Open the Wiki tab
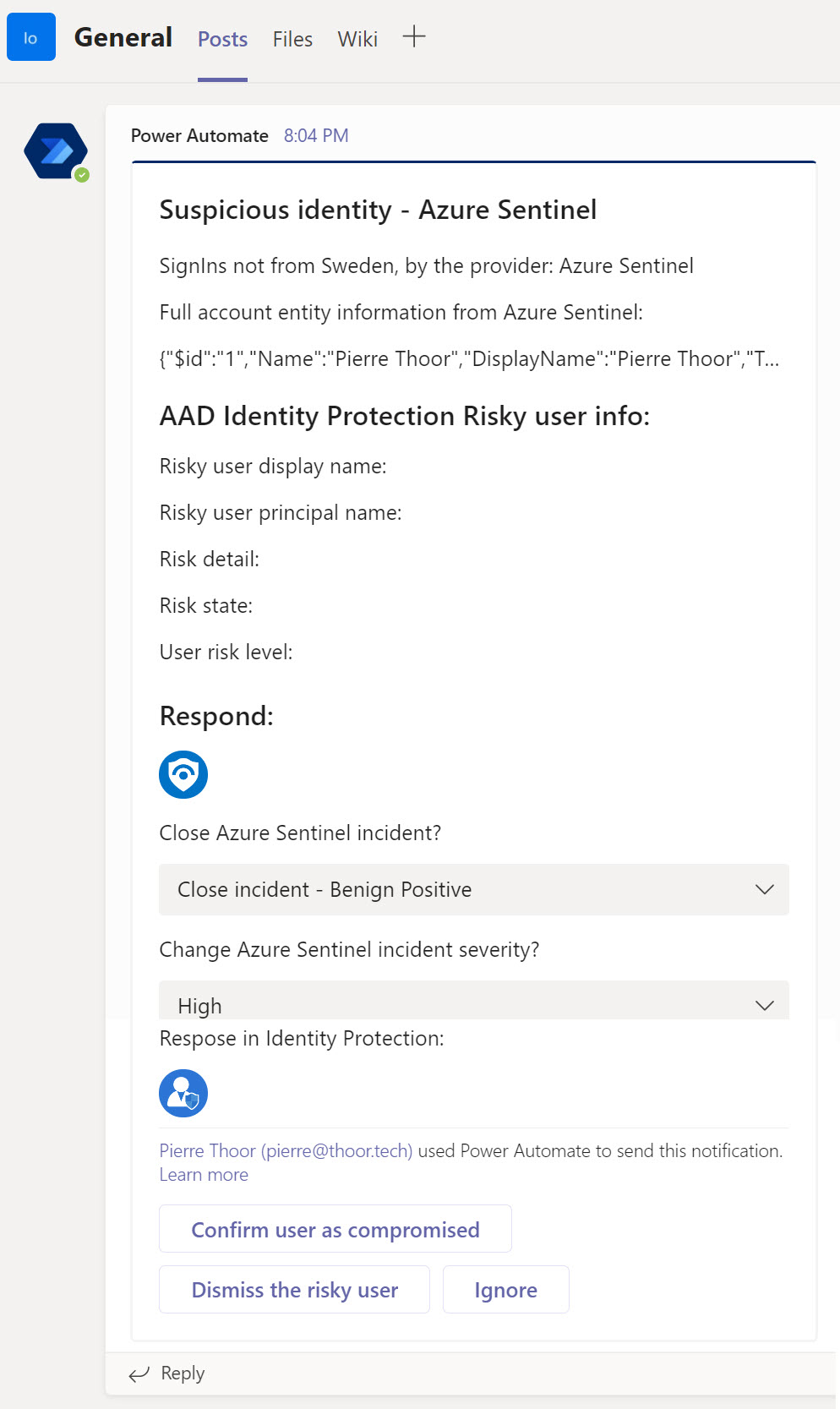Image resolution: width=840 pixels, height=1409 pixels. pyautogui.click(x=357, y=39)
